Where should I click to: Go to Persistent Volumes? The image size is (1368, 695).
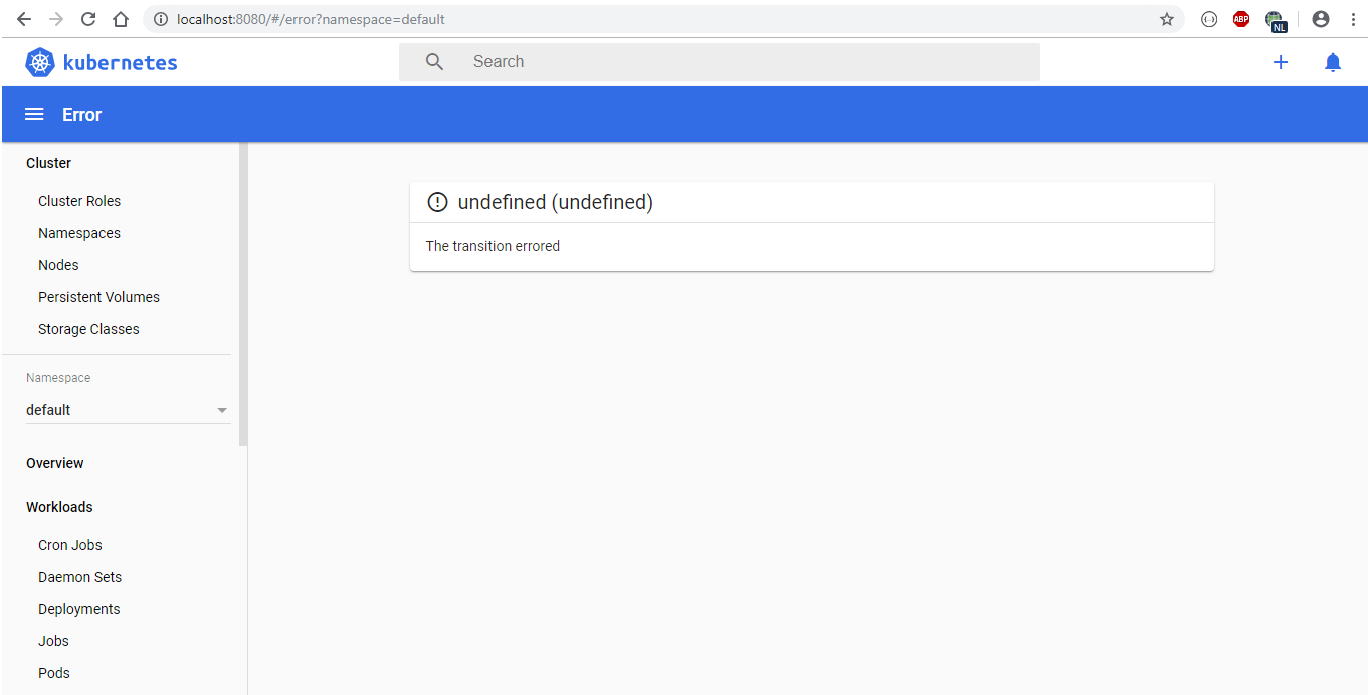(x=98, y=296)
